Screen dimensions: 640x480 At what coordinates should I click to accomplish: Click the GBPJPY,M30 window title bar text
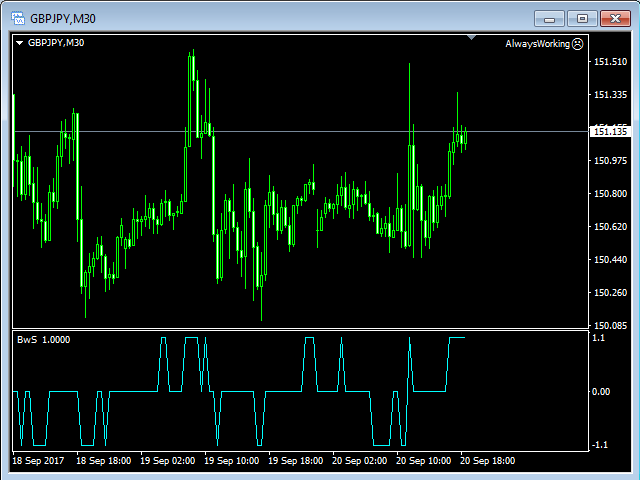pyautogui.click(x=62, y=18)
